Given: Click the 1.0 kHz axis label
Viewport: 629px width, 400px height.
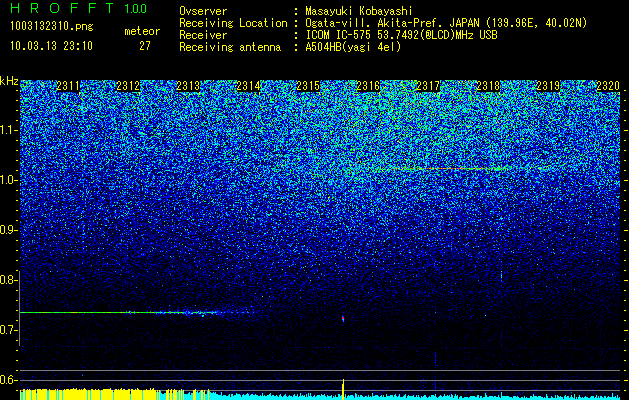Looking at the screenshot, I should 9,180.
